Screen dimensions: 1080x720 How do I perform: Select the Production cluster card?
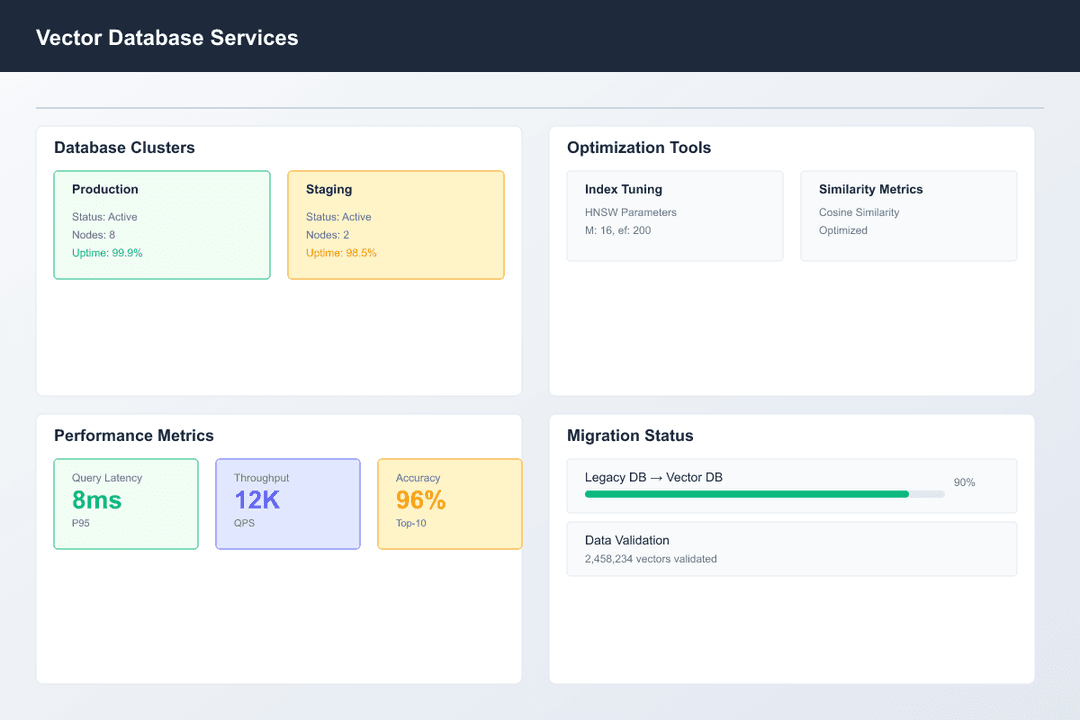(162, 224)
